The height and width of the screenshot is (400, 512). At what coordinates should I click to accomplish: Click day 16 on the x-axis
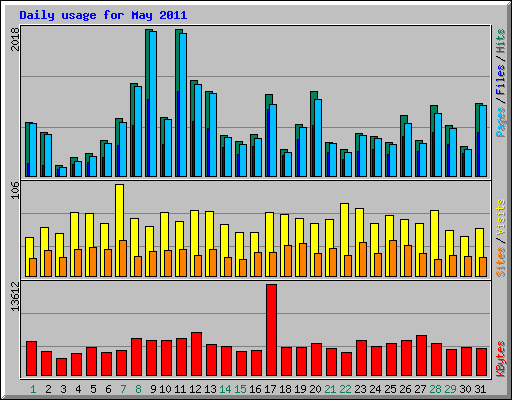coord(255,389)
